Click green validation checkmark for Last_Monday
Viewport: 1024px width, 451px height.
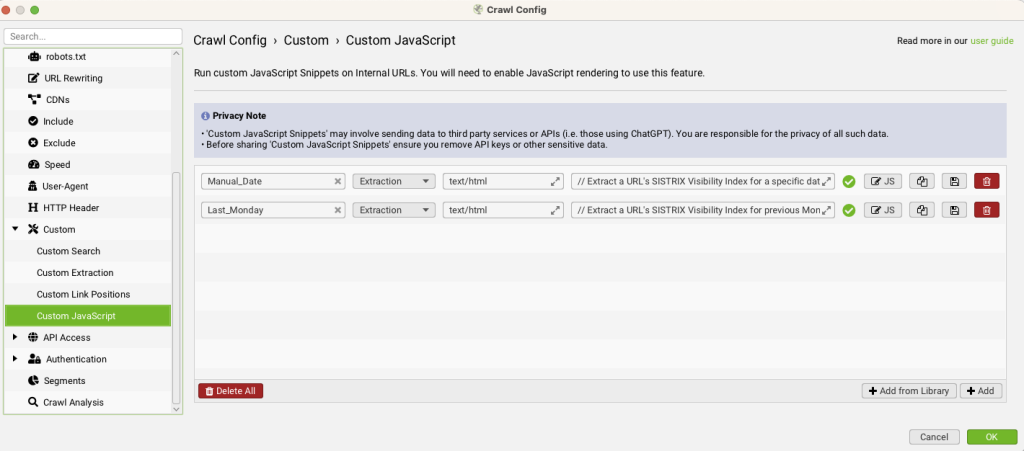pos(849,210)
